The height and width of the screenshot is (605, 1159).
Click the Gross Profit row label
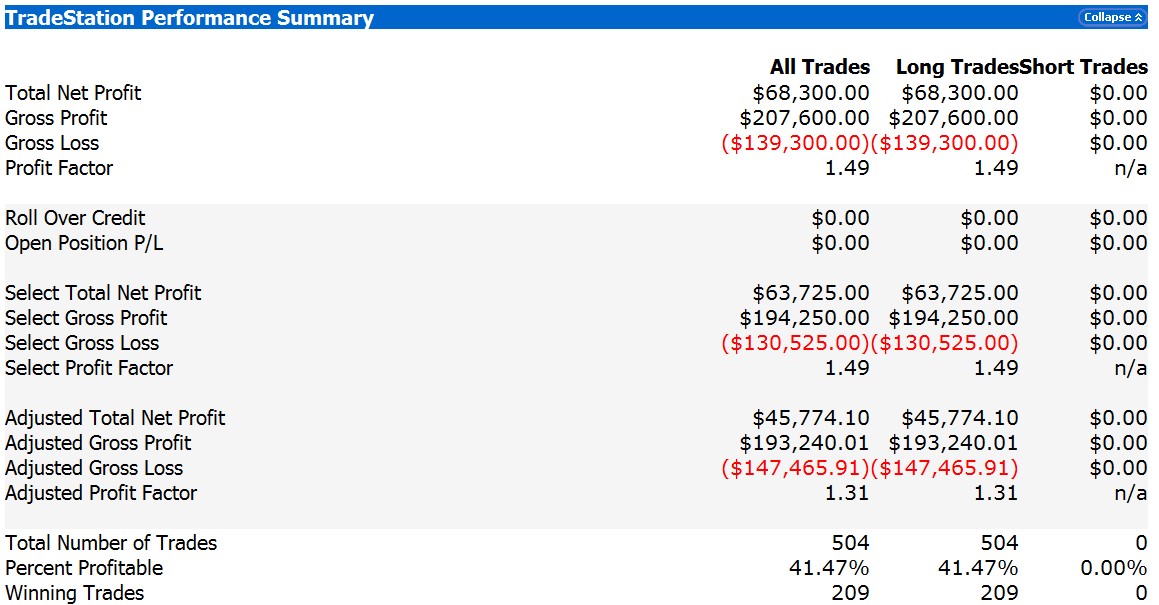[56, 118]
